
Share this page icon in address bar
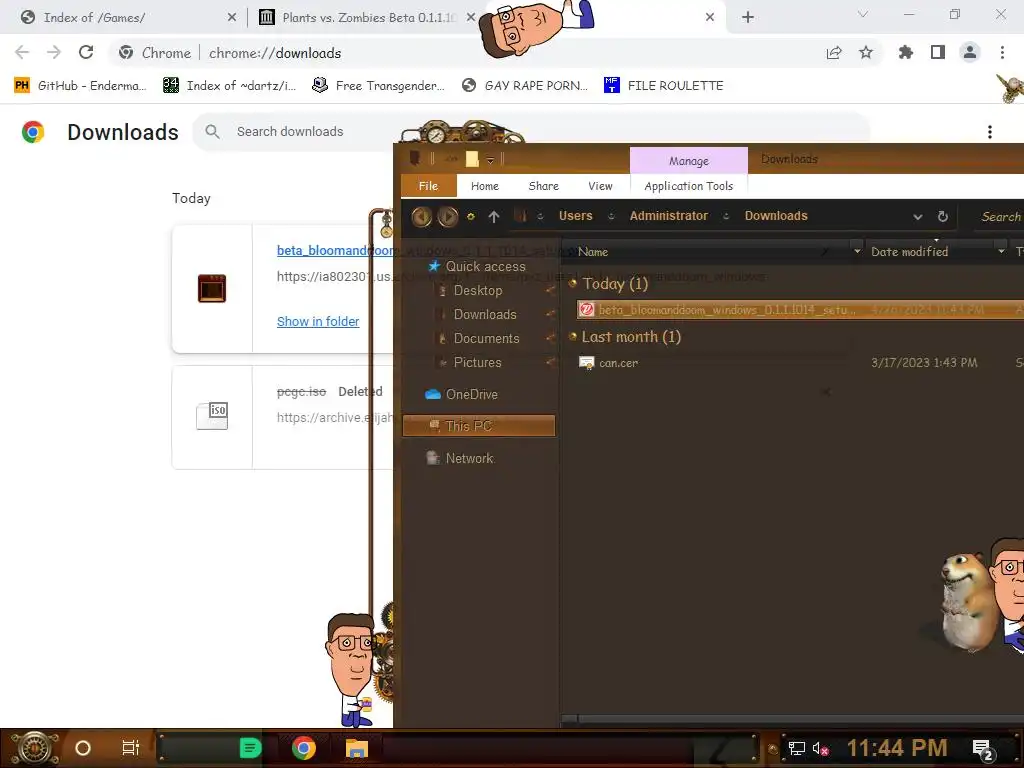pyautogui.click(x=834, y=52)
